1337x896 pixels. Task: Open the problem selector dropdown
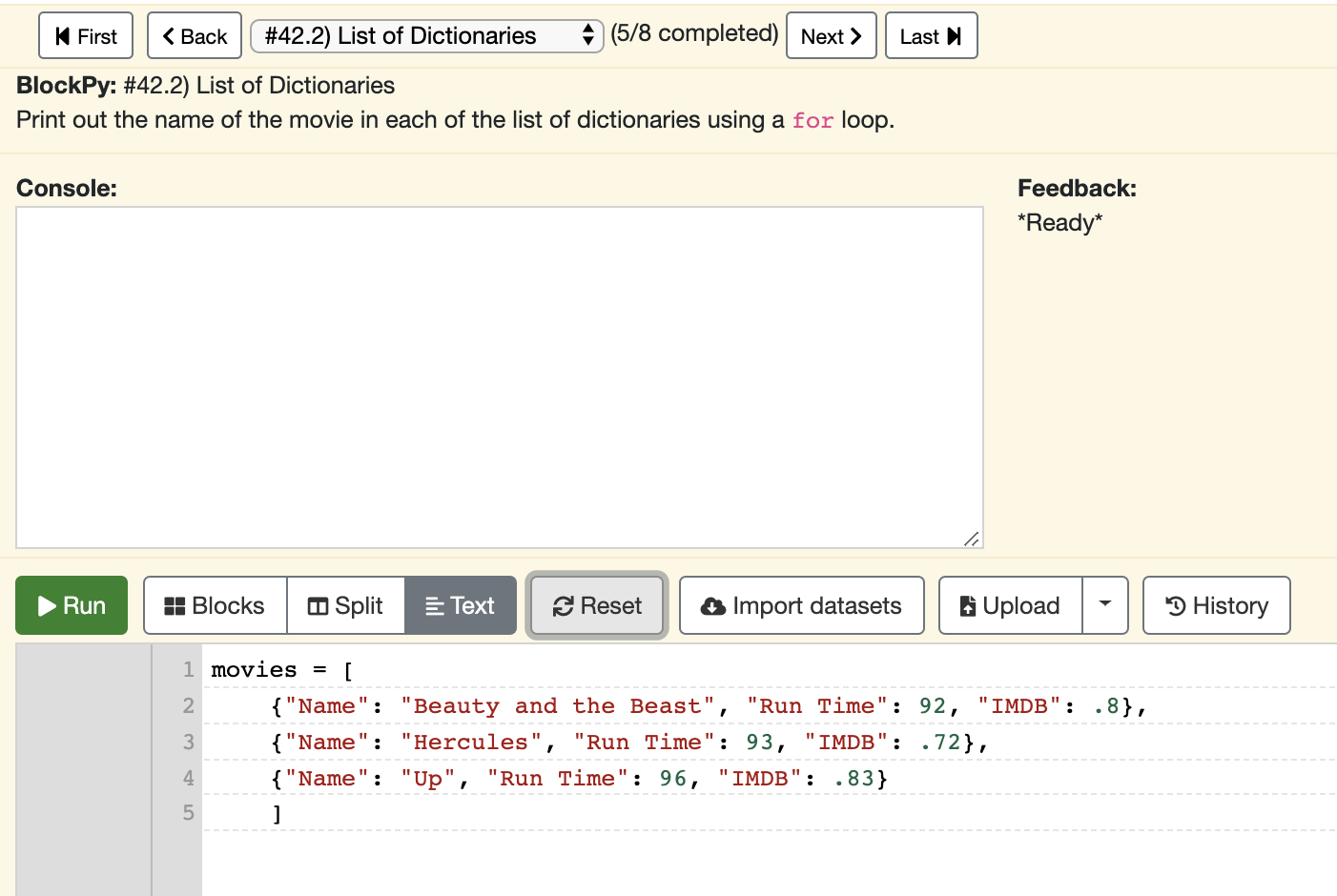click(426, 36)
